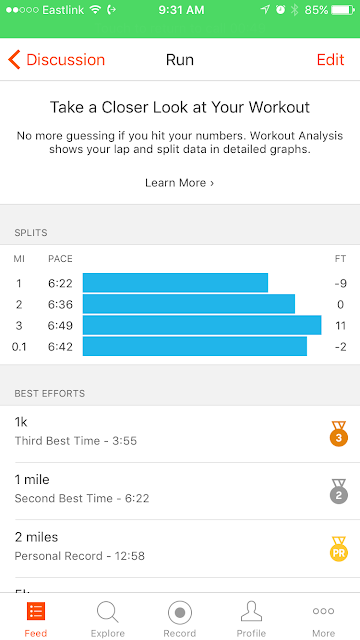Tap the bronze third-place medal icon

(x=339, y=434)
